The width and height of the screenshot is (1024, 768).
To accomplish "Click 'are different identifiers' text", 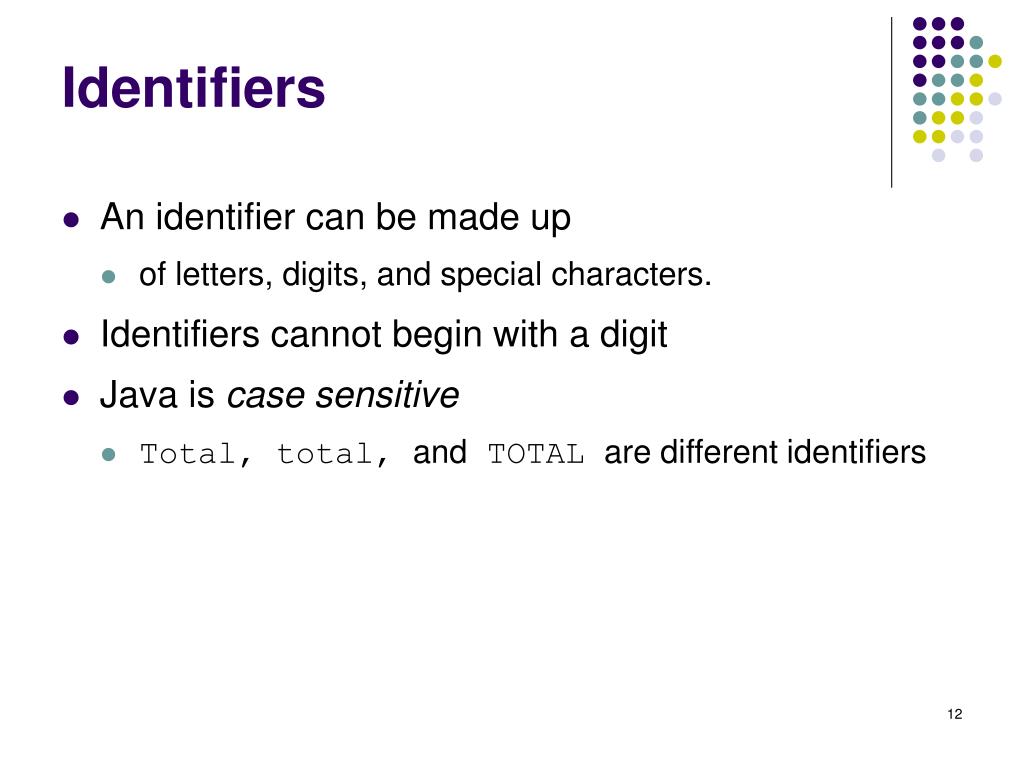I will 765,453.
